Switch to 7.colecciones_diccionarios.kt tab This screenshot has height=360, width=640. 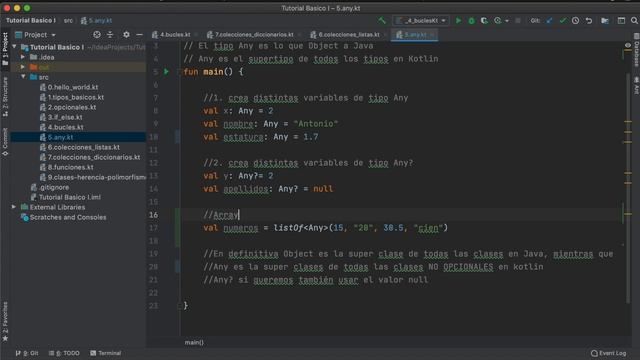[x=253, y=35]
